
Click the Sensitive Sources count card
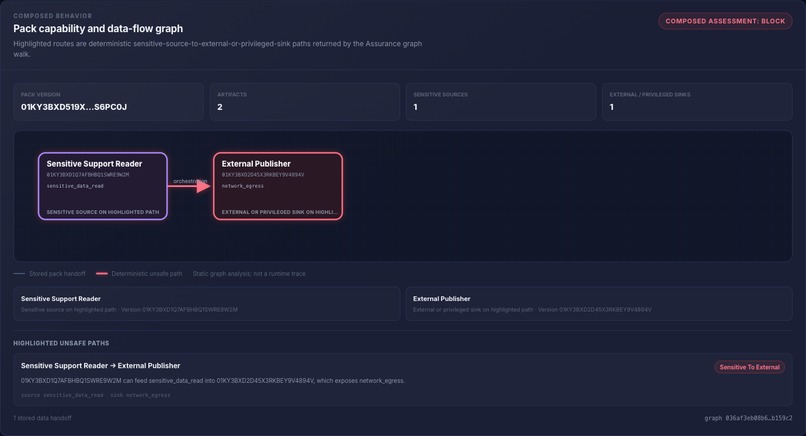[x=501, y=102]
